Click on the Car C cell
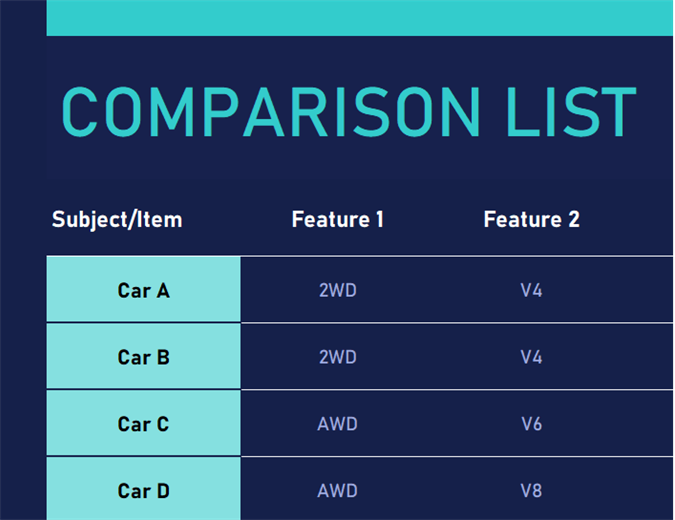The width and height of the screenshot is (675, 520). click(143, 424)
